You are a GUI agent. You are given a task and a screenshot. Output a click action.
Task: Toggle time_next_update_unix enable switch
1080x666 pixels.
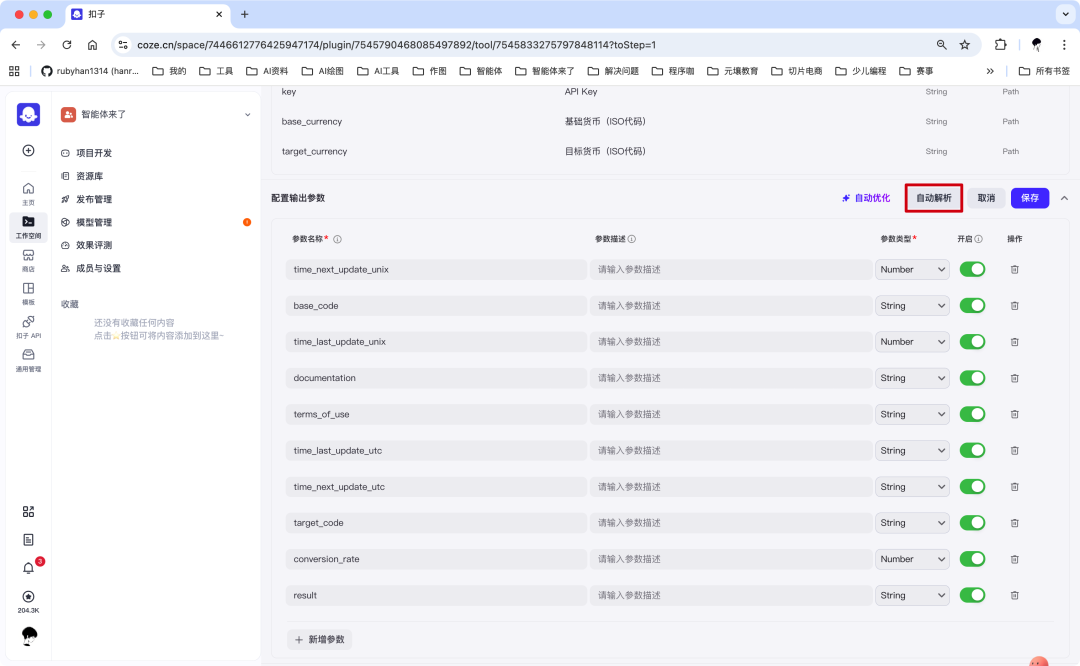pos(973,269)
